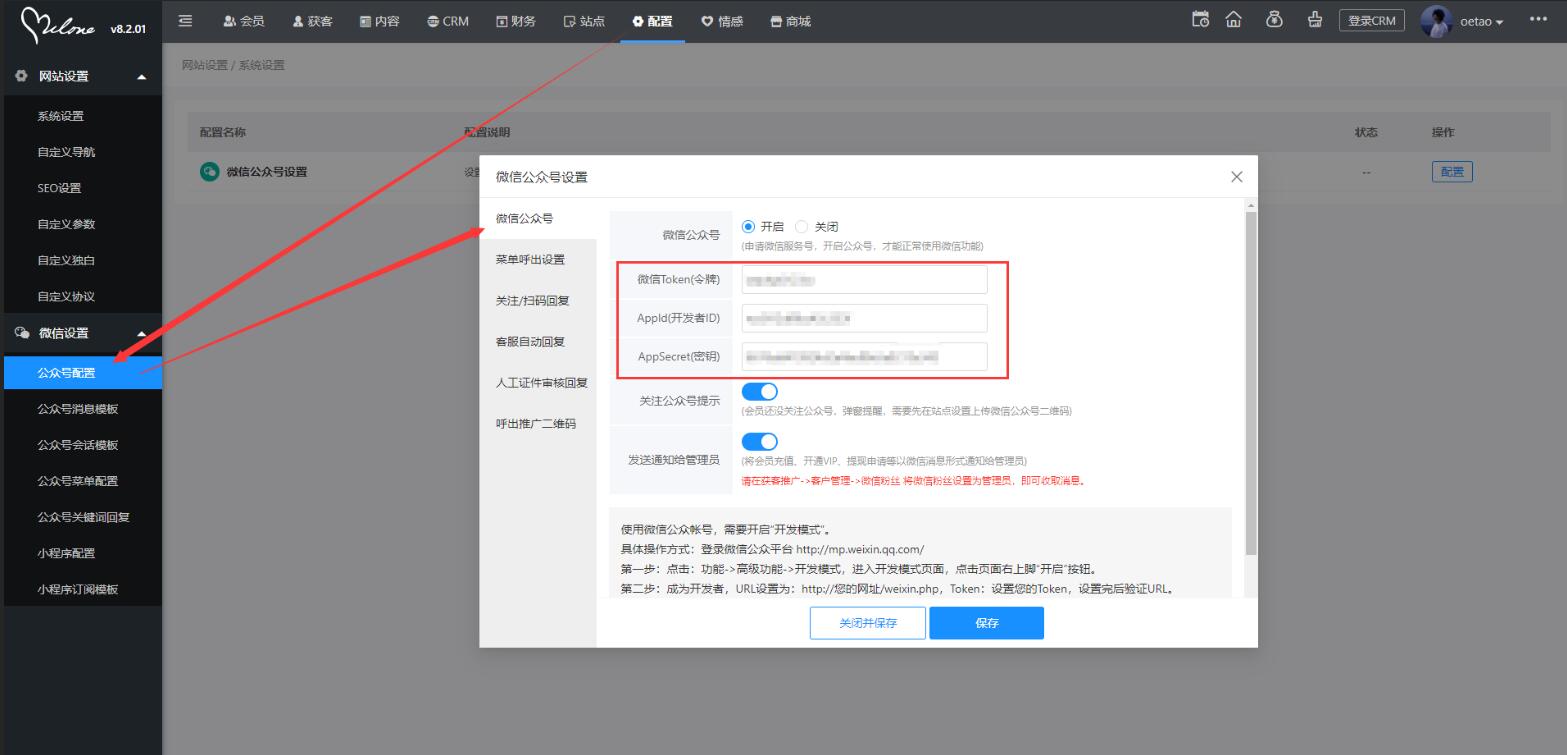This screenshot has height=755, width=1567.
Task: Click the 微信Token(令牌) input field
Action: (x=864, y=279)
